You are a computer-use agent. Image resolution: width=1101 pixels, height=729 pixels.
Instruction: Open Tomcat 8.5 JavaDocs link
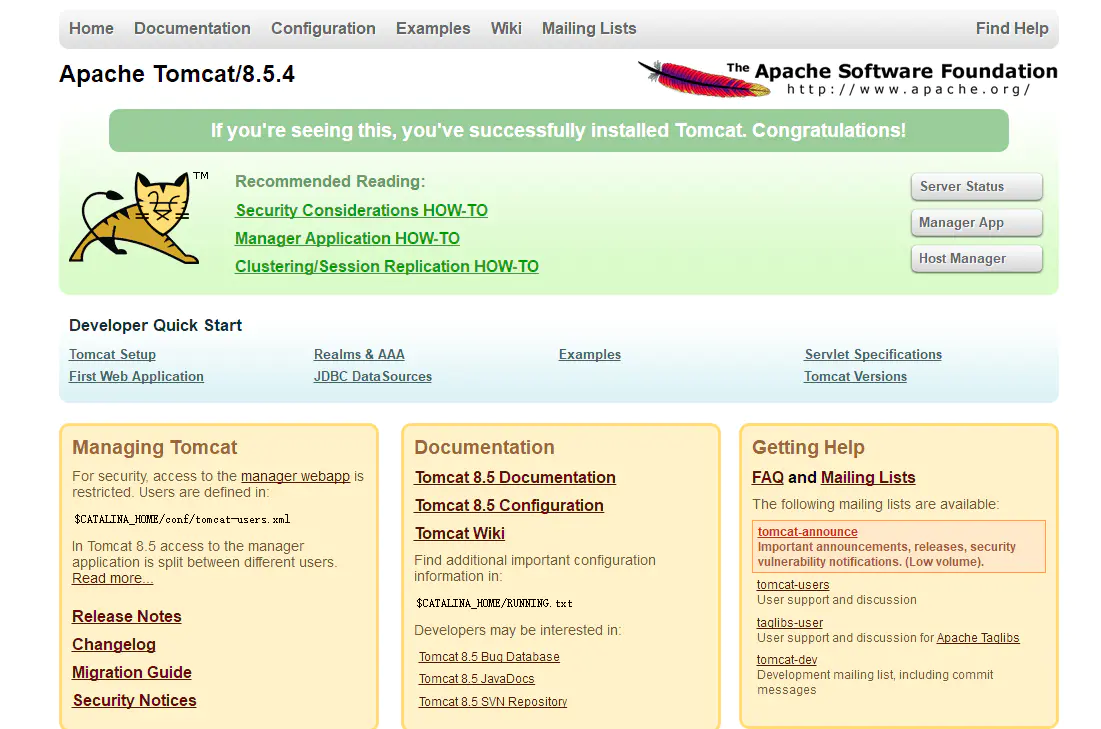pyautogui.click(x=477, y=679)
